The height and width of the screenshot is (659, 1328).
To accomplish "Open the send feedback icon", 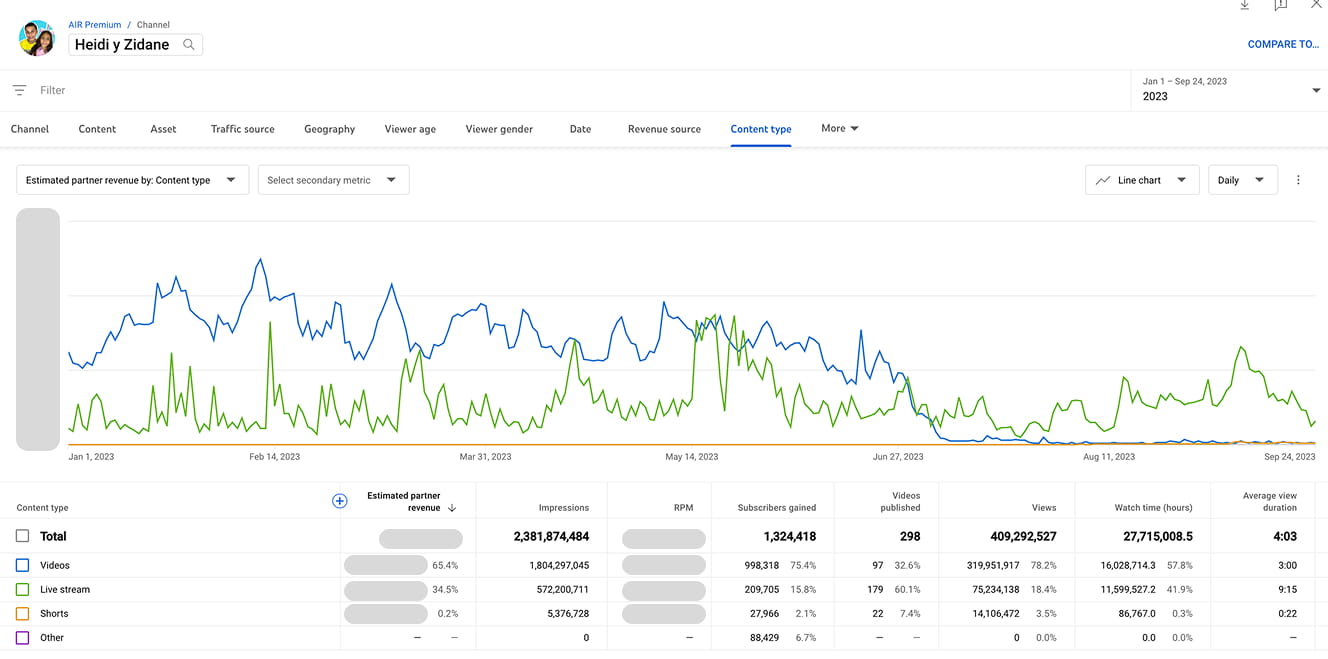I will coord(1281,6).
